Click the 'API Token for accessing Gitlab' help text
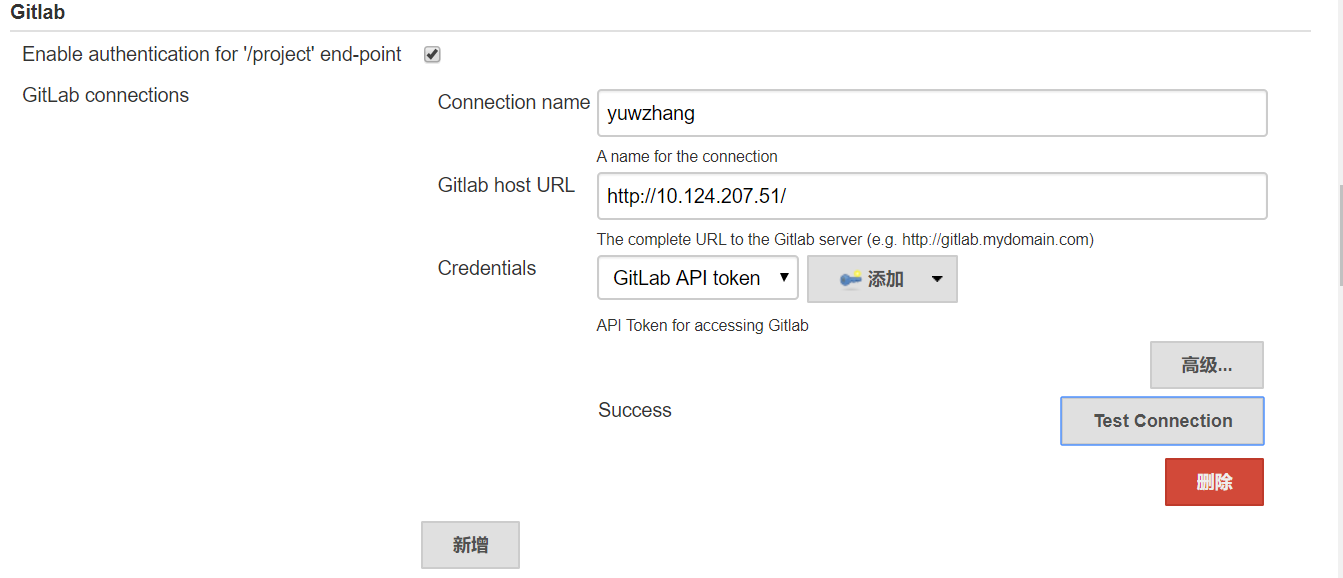The height and width of the screenshot is (578, 1343). [x=702, y=325]
